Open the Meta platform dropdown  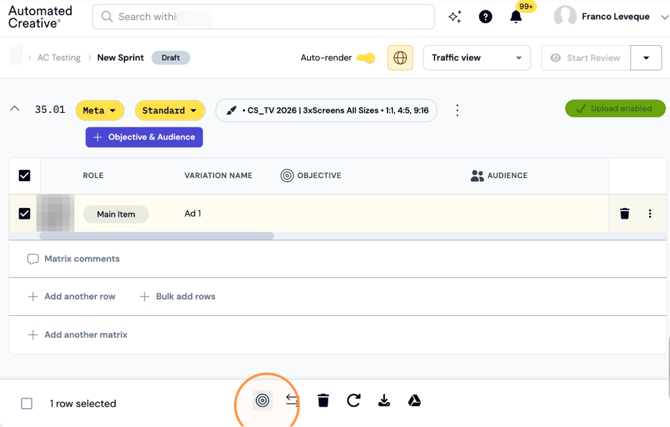coord(100,111)
